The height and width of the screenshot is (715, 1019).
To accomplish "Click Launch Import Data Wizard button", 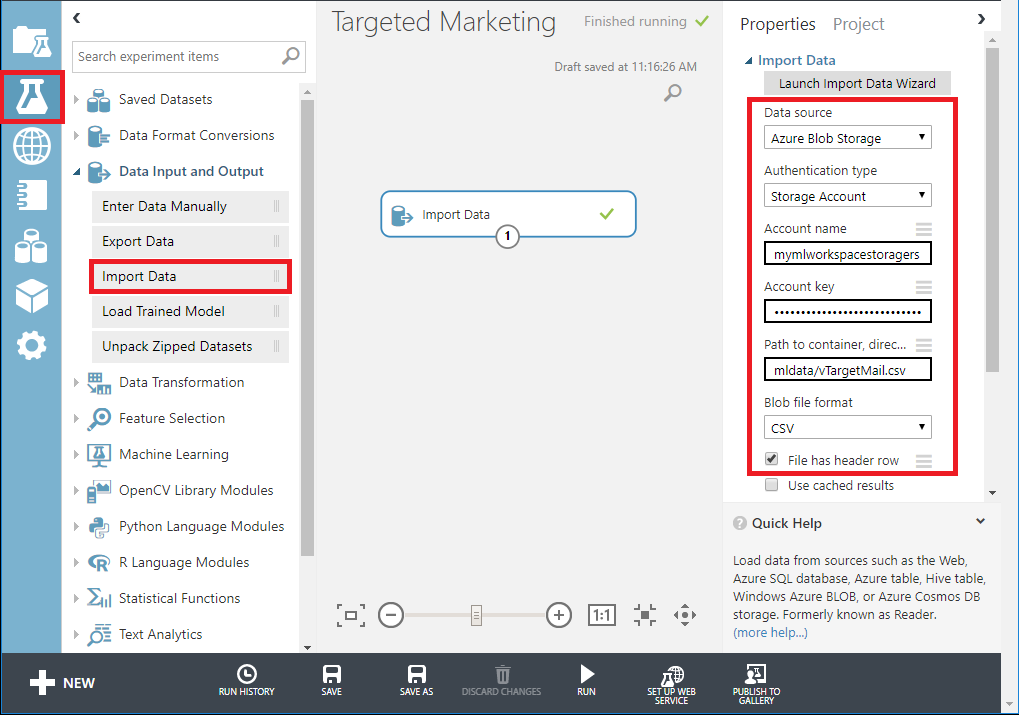I will point(857,84).
